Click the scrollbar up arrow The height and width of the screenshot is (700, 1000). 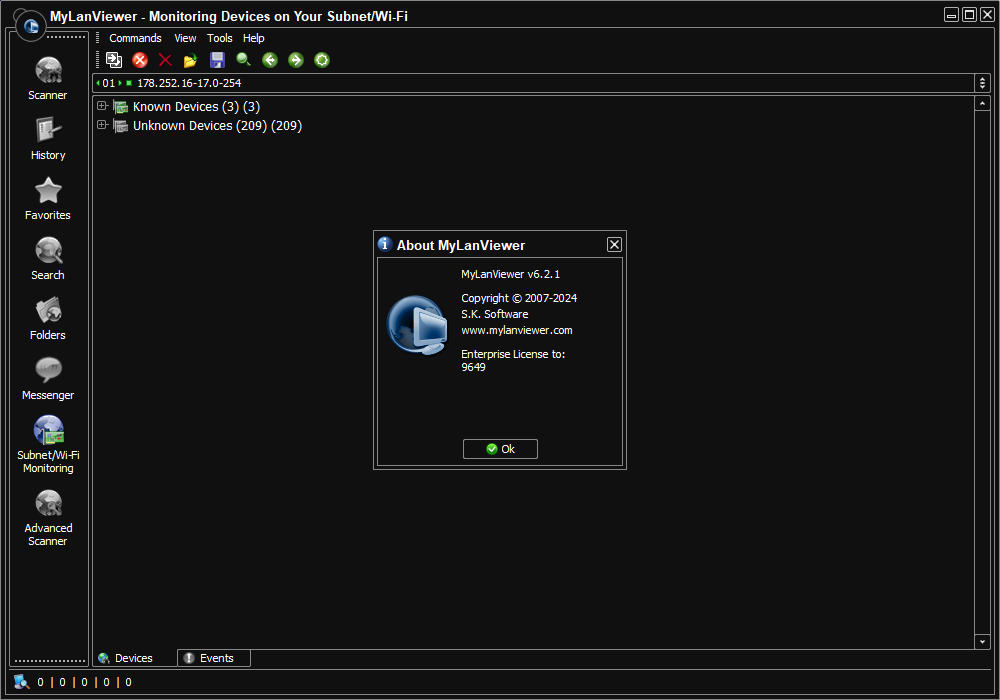(x=982, y=103)
